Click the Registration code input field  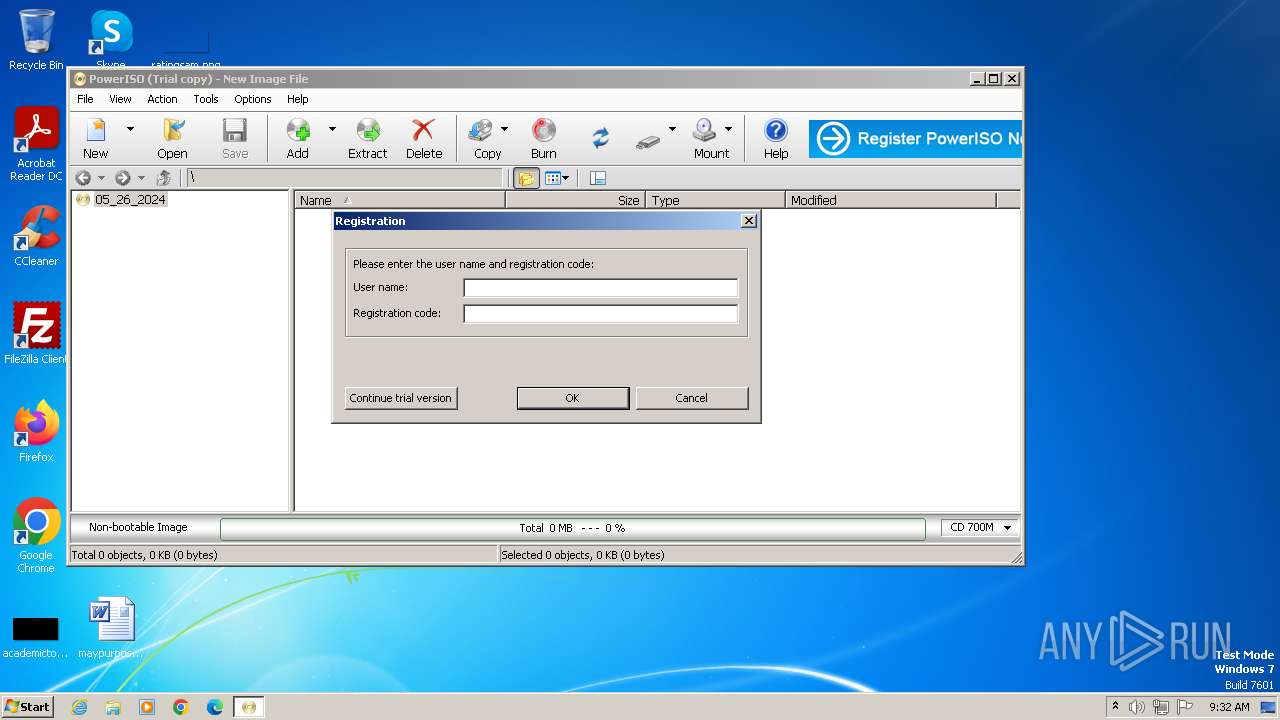(x=601, y=314)
